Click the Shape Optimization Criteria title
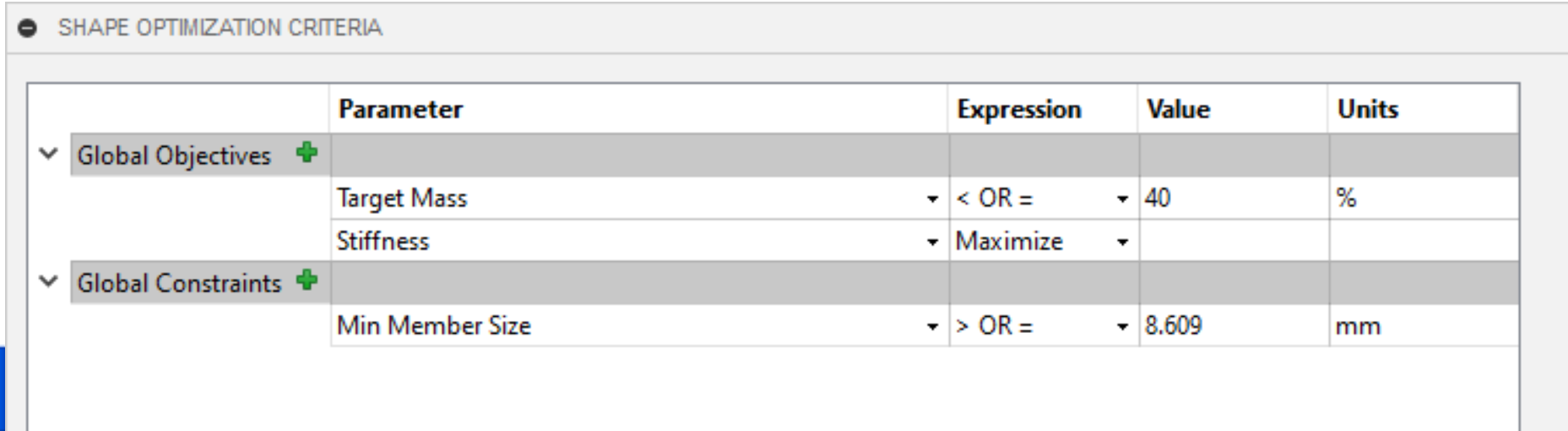 pyautogui.click(x=220, y=28)
